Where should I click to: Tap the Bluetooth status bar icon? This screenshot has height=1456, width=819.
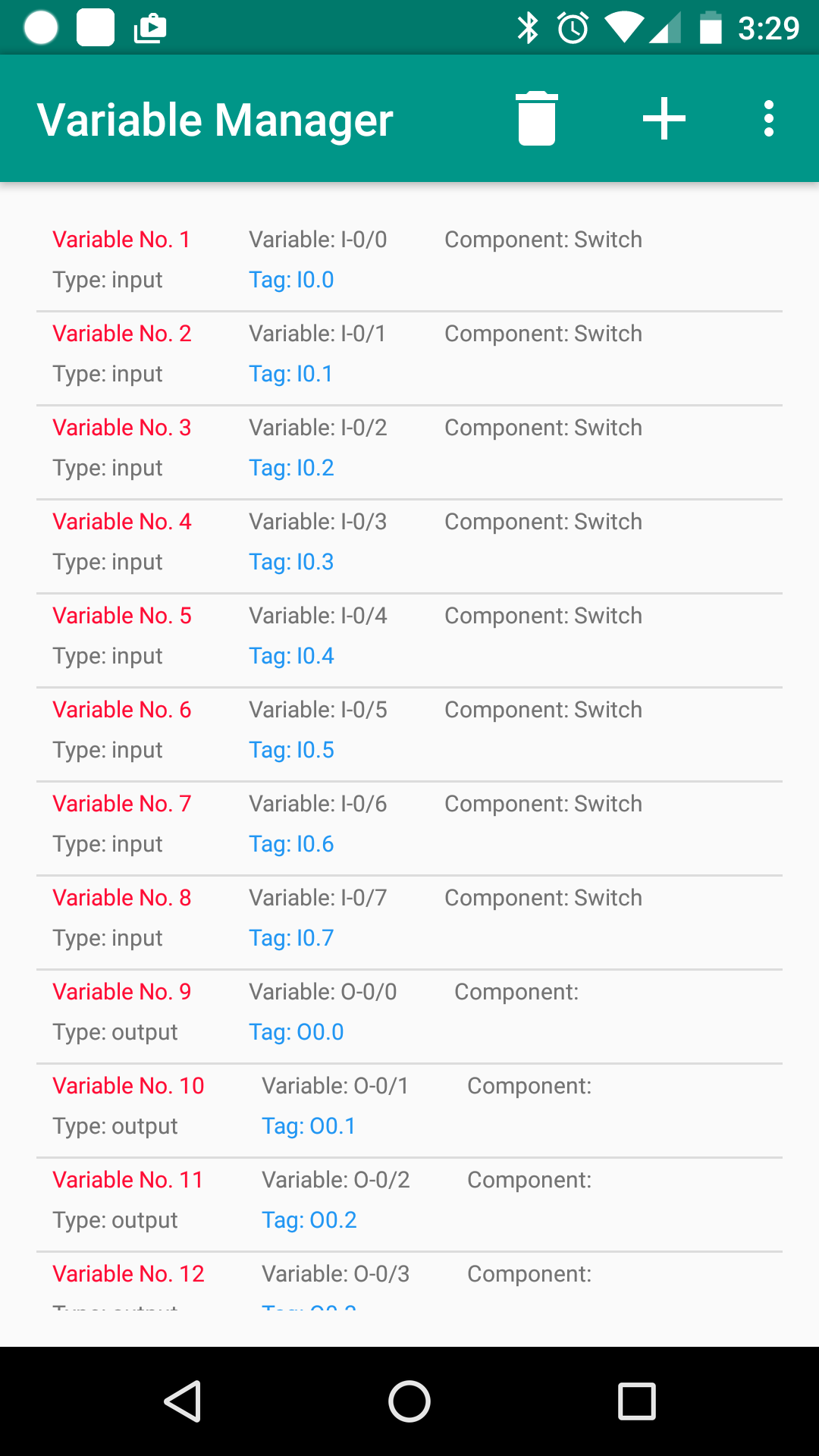point(527,29)
